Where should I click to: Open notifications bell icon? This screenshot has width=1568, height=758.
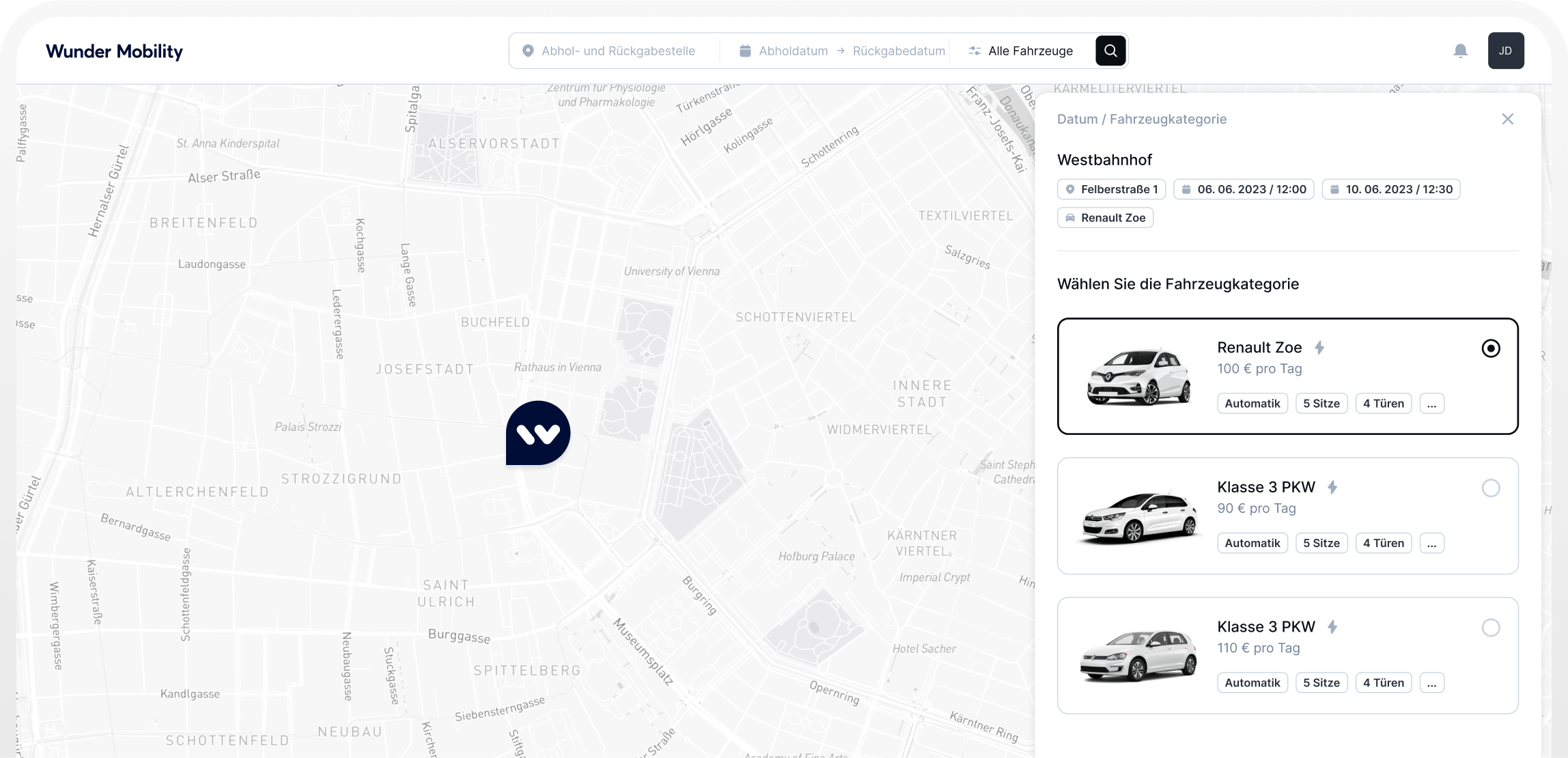1460,51
